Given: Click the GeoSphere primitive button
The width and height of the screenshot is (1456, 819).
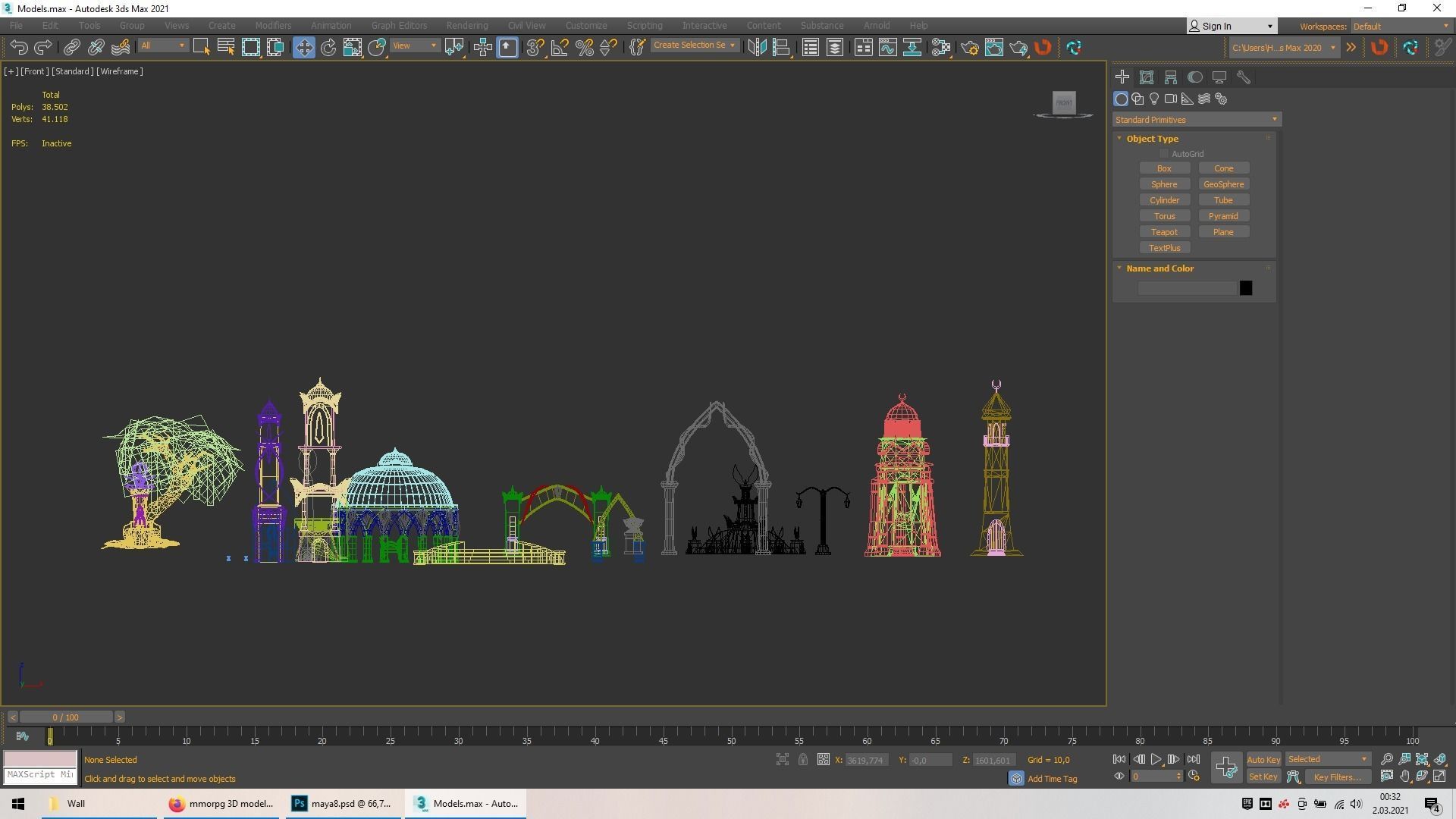Looking at the screenshot, I should (1223, 184).
